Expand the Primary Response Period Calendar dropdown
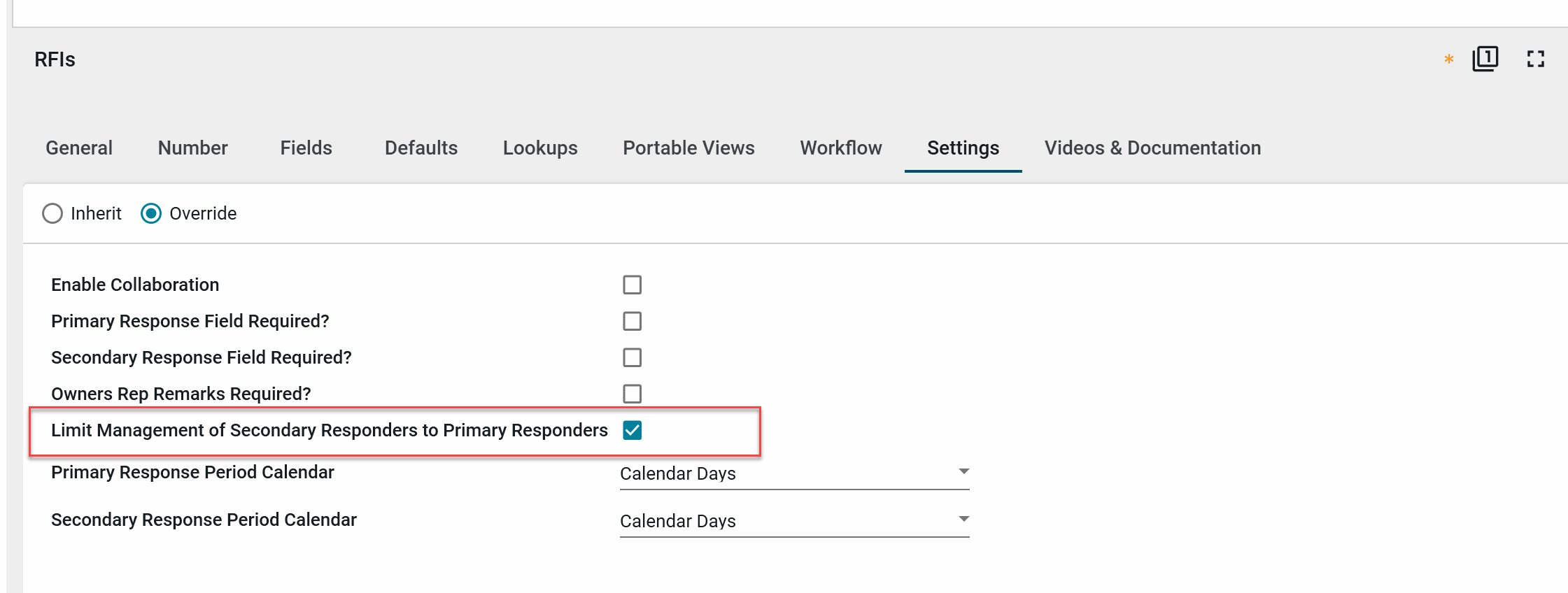Screen dimensions: 1568x593 [x=794, y=473]
